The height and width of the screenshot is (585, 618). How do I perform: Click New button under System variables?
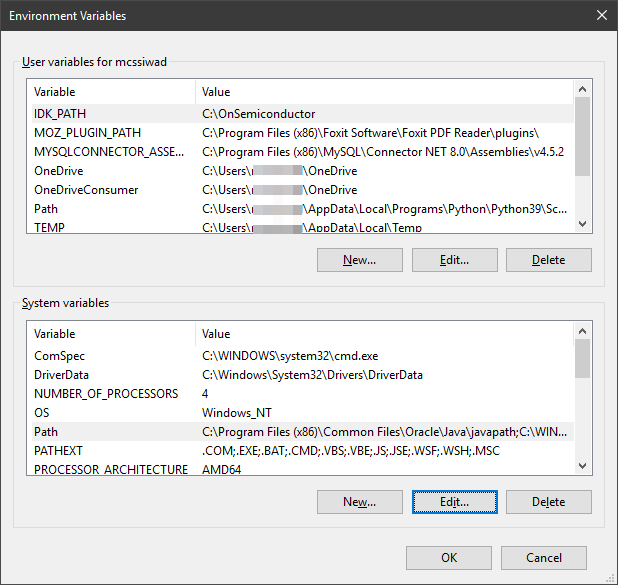click(x=359, y=502)
